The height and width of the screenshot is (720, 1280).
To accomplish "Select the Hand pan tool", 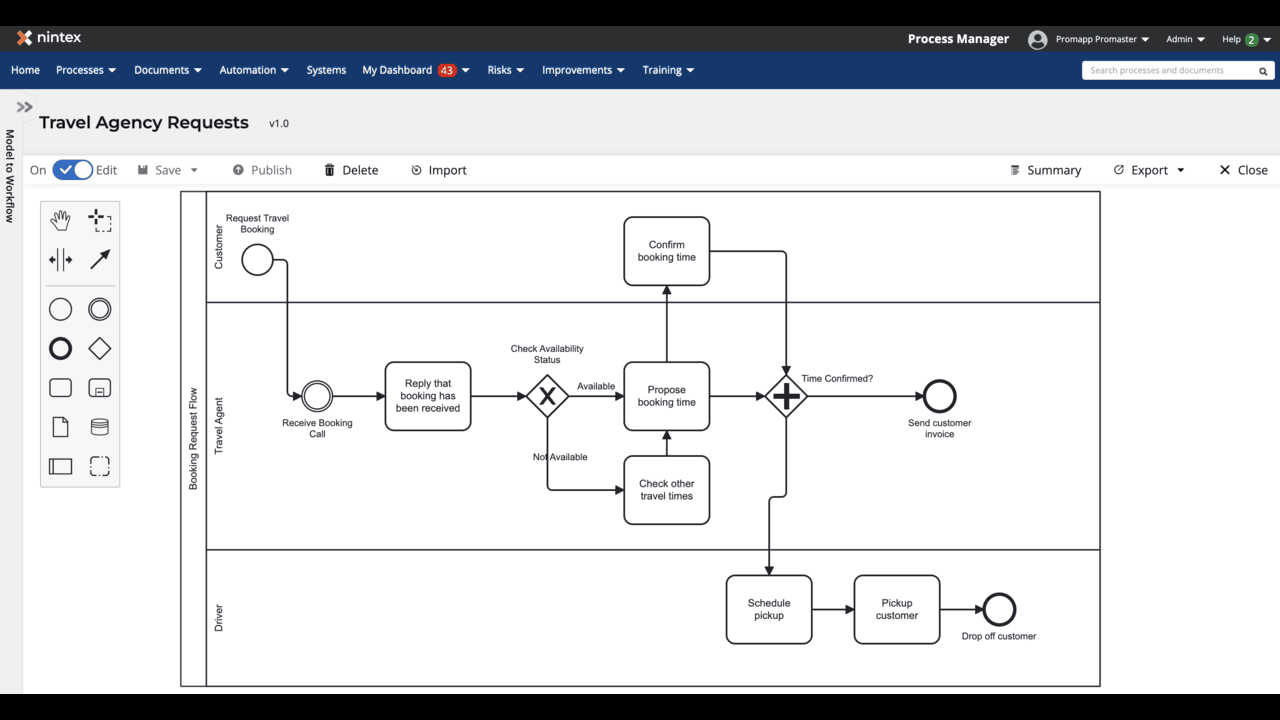I will (x=61, y=221).
